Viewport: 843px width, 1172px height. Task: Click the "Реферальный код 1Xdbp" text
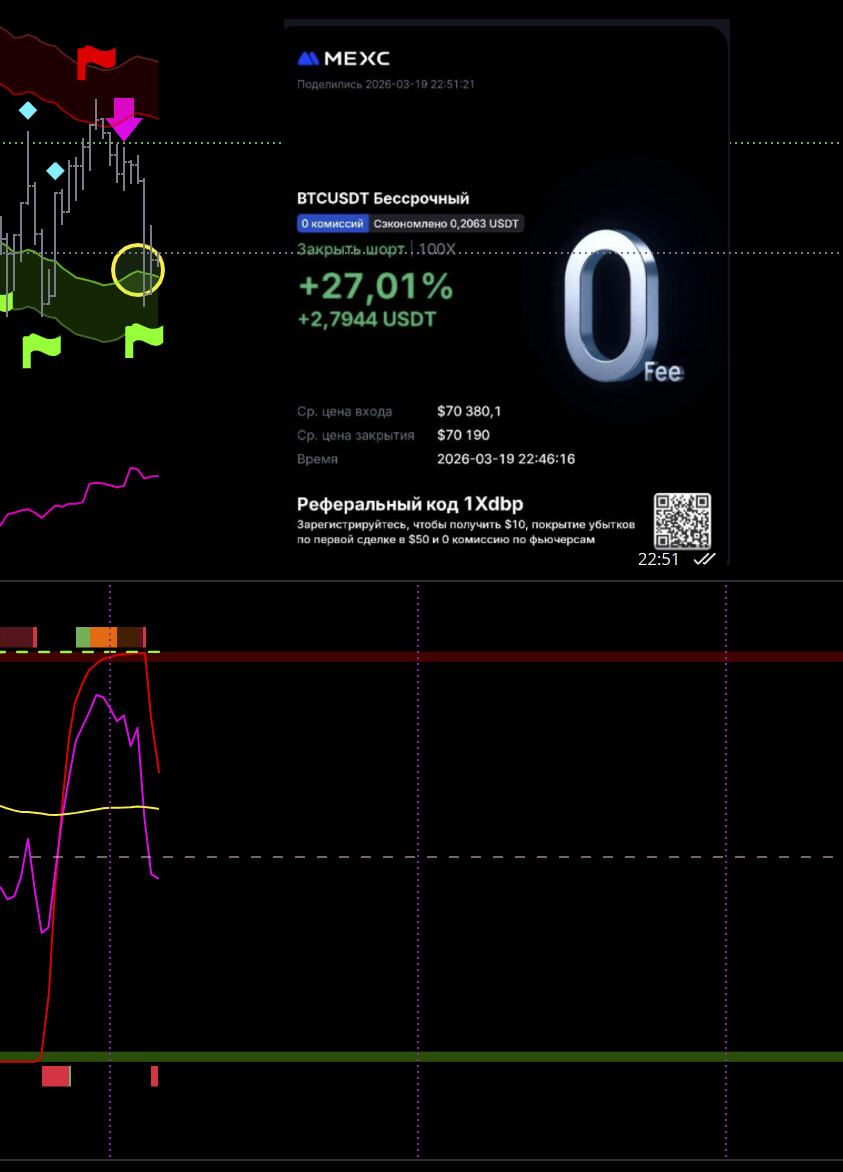point(410,504)
